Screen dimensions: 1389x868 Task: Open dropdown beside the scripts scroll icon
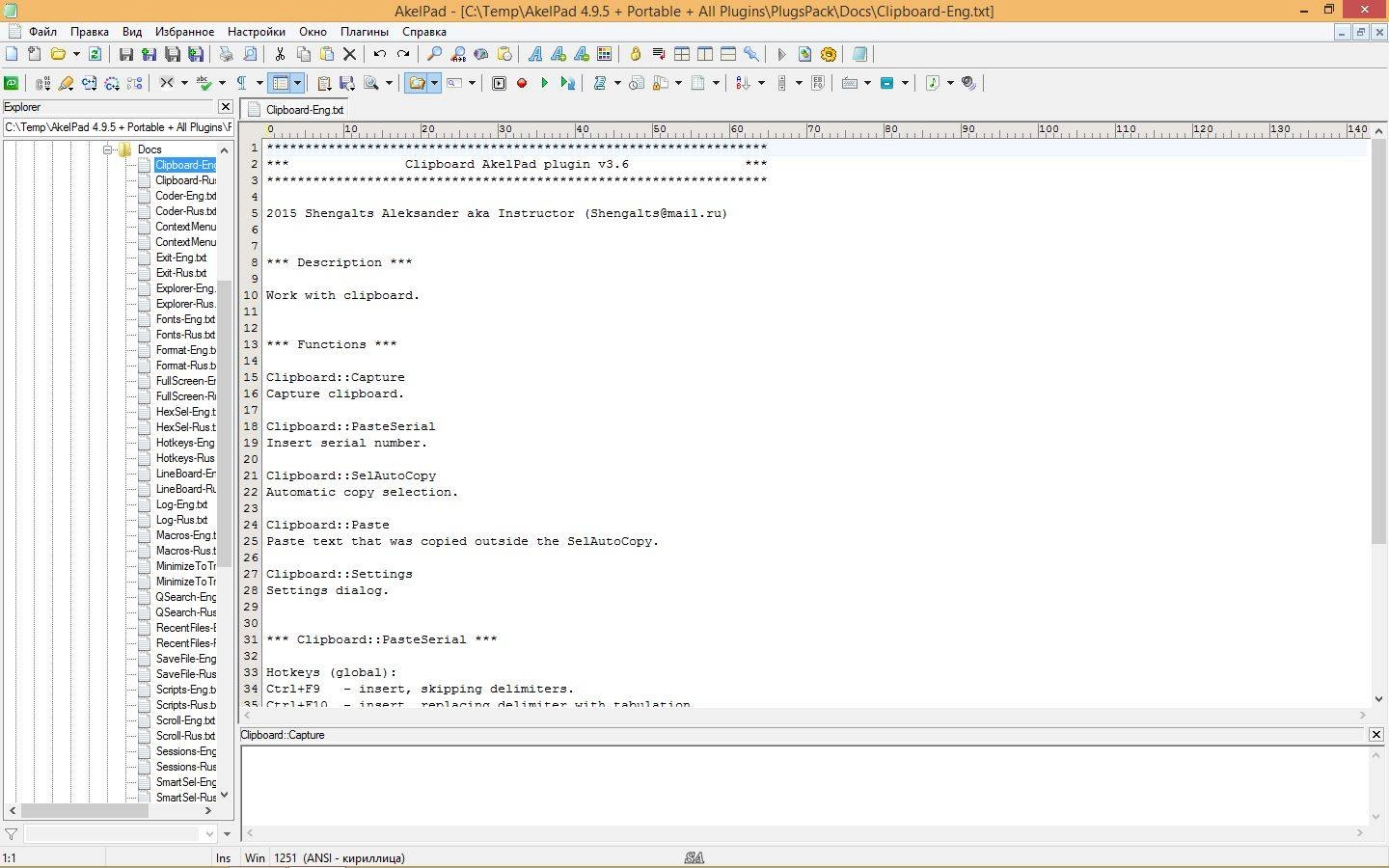[x=617, y=83]
